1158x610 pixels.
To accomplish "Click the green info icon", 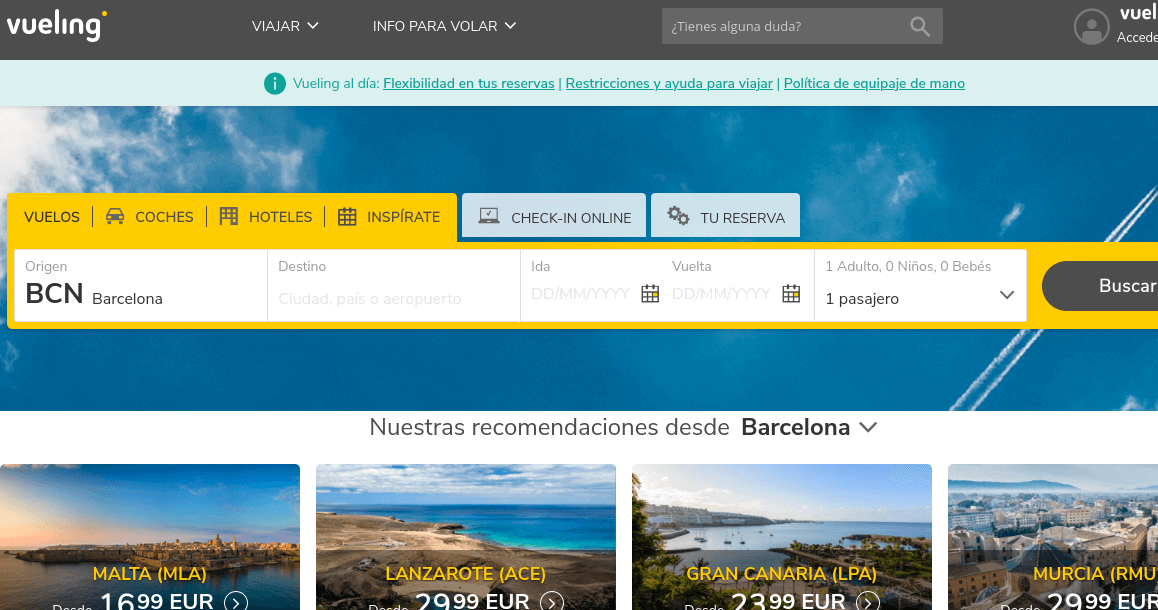I will (275, 84).
